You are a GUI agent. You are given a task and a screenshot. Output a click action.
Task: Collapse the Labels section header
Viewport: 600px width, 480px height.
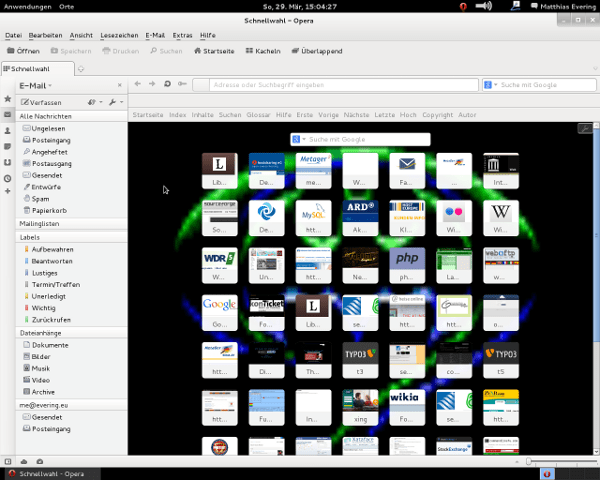[x=72, y=237]
